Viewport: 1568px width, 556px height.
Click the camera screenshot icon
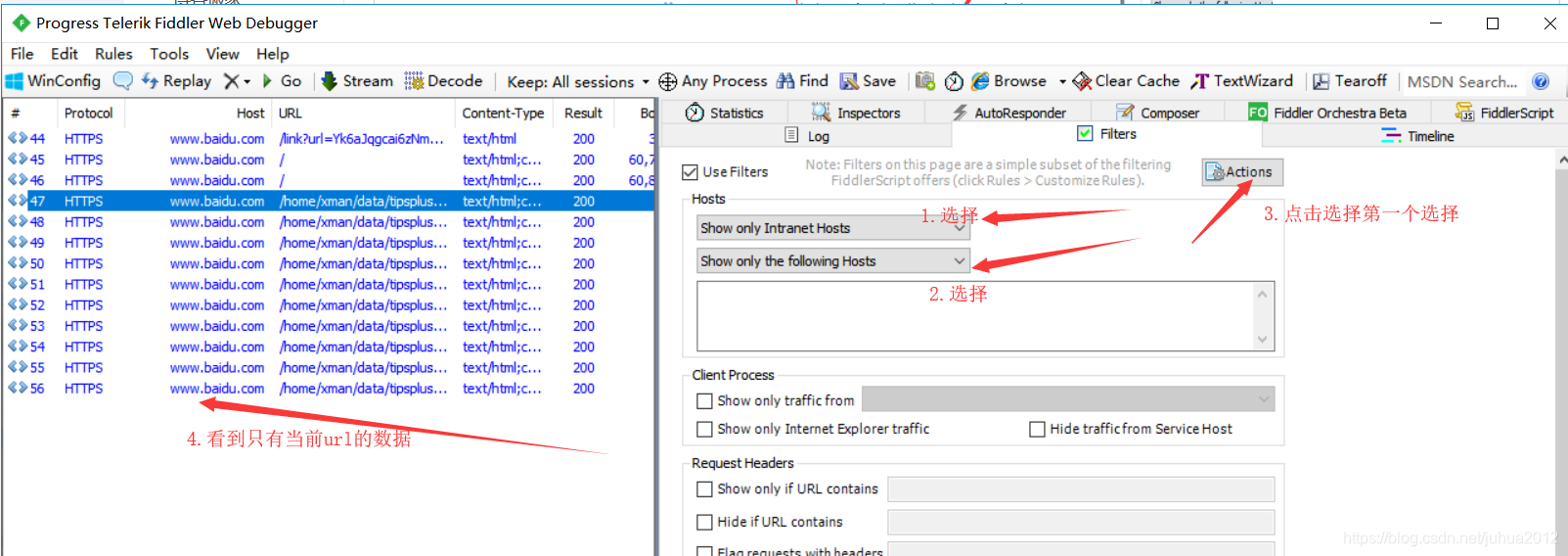pos(925,81)
